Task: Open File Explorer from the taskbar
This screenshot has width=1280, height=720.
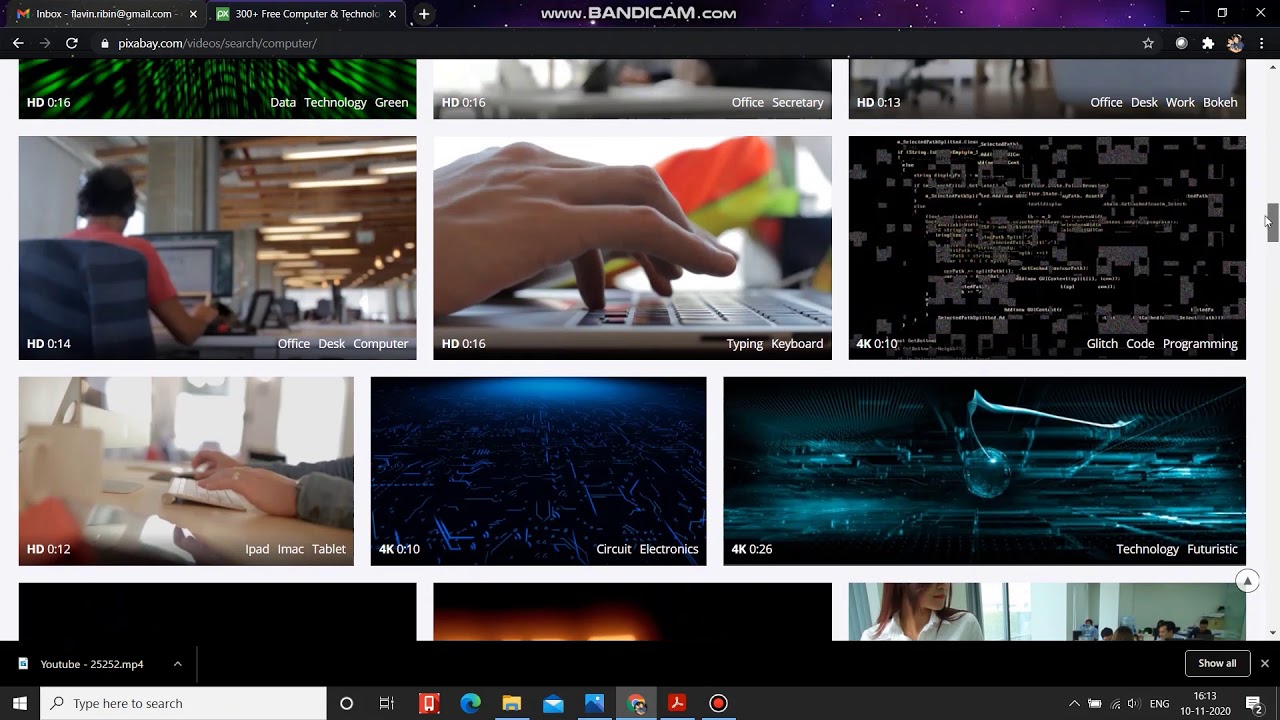Action: (511, 703)
